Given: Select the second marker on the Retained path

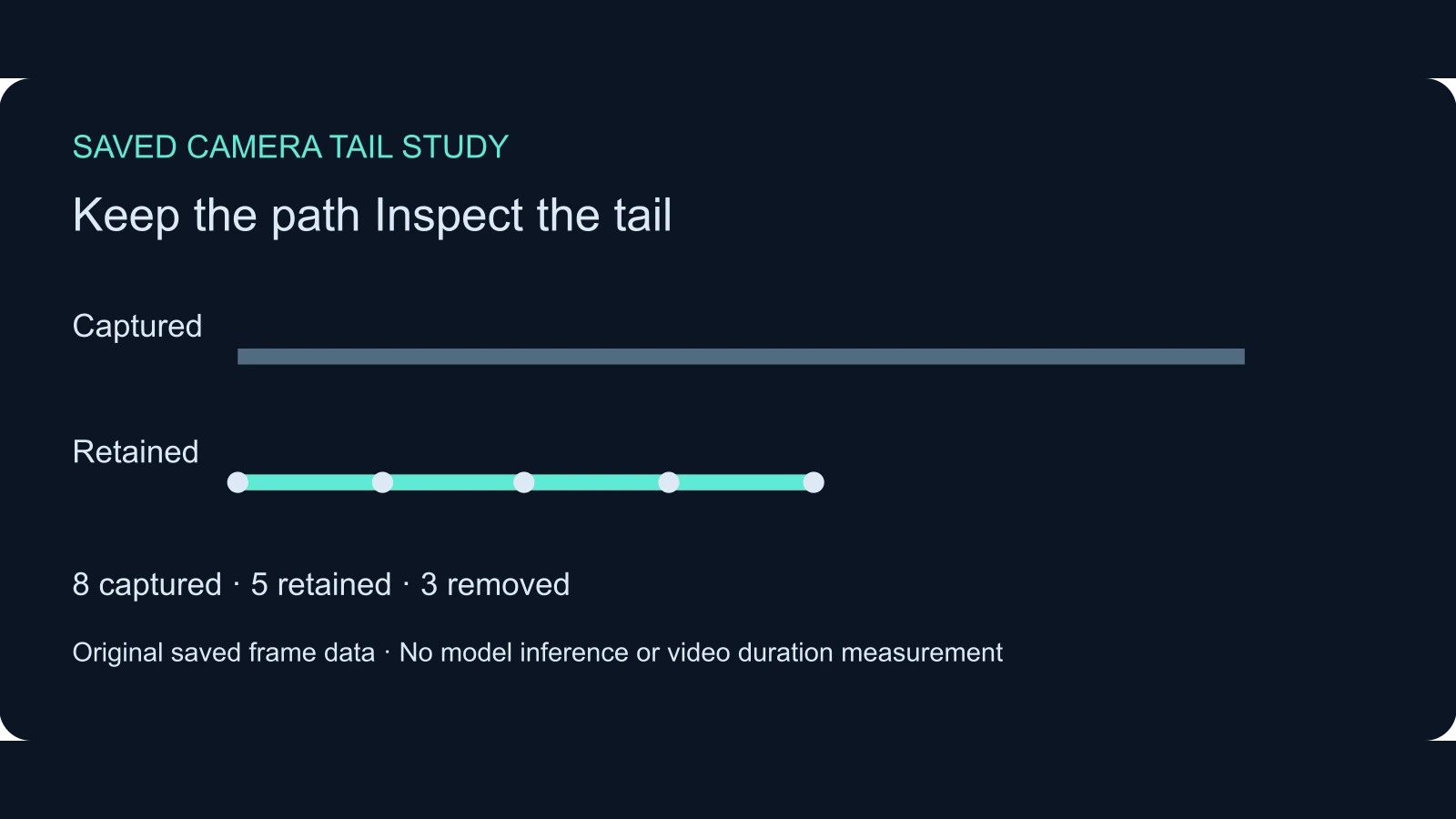Looking at the screenshot, I should (383, 482).
